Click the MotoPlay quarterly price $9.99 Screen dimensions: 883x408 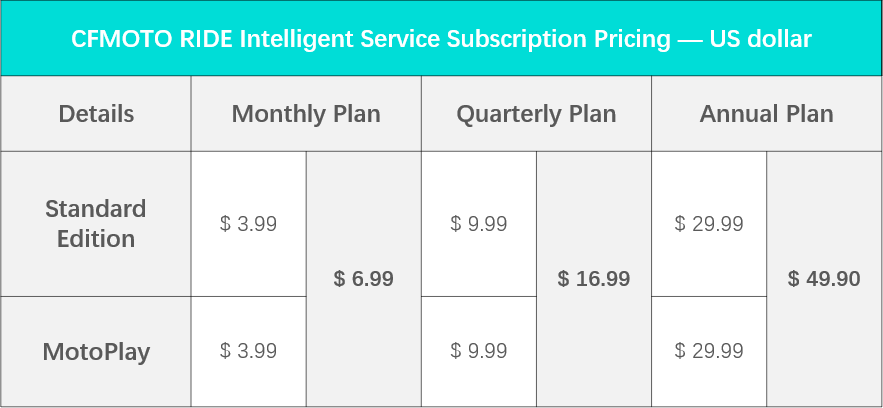479,351
